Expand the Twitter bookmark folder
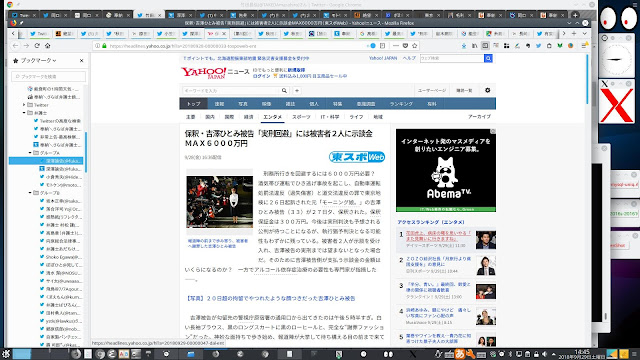Screen dimensions: 640x360 [24, 105]
